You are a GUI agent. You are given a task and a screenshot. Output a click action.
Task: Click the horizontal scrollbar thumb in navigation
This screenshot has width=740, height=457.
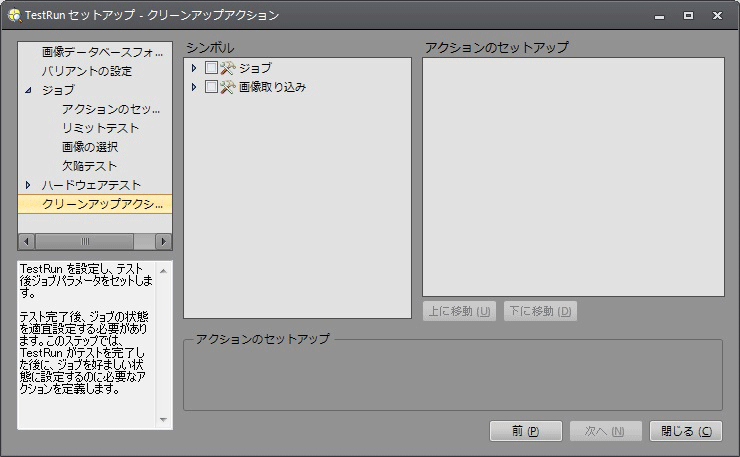click(x=85, y=242)
